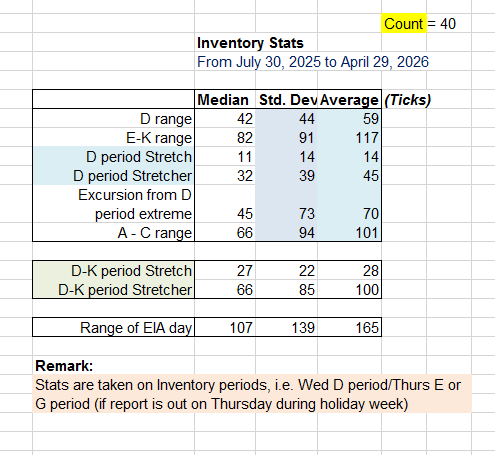The height and width of the screenshot is (455, 495).
Task: Select the yellow Count cell
Action: (x=404, y=23)
